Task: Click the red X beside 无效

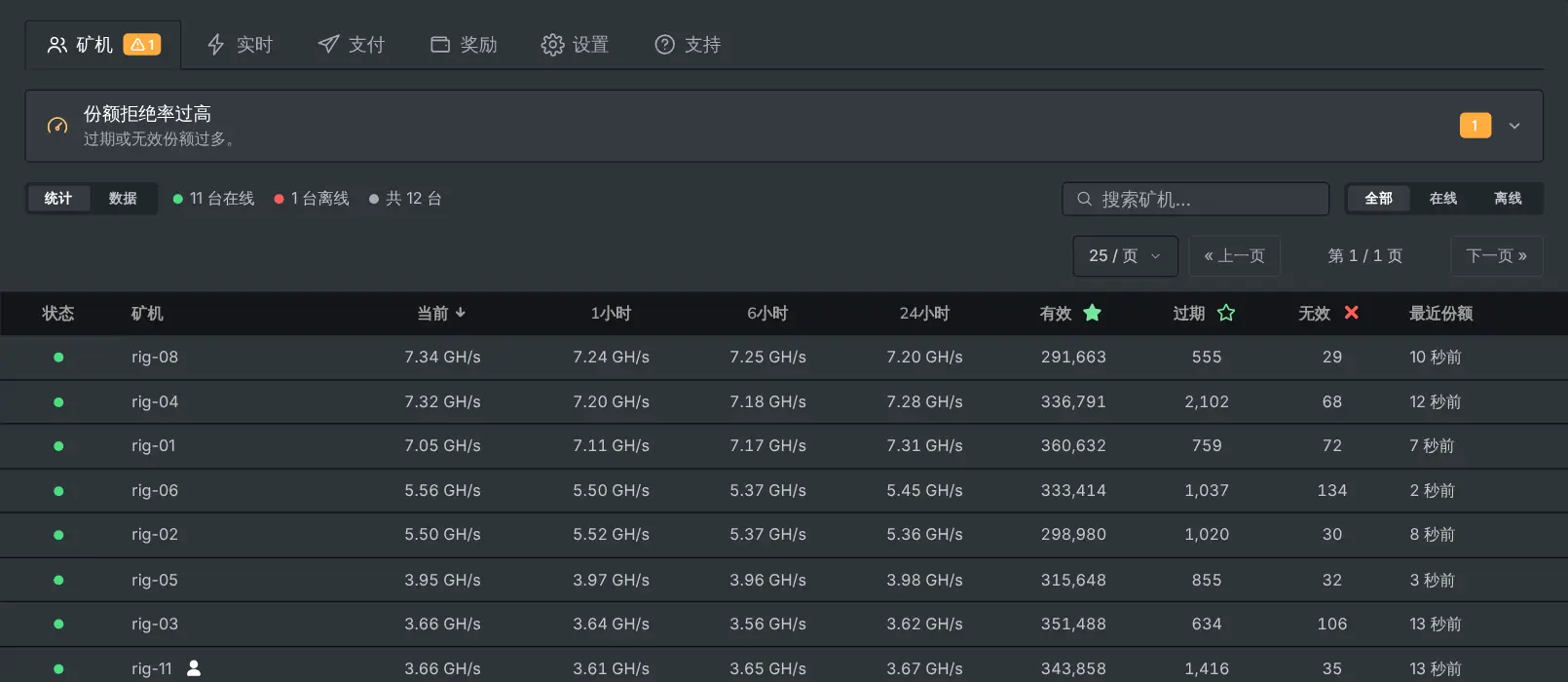Action: pyautogui.click(x=1351, y=313)
